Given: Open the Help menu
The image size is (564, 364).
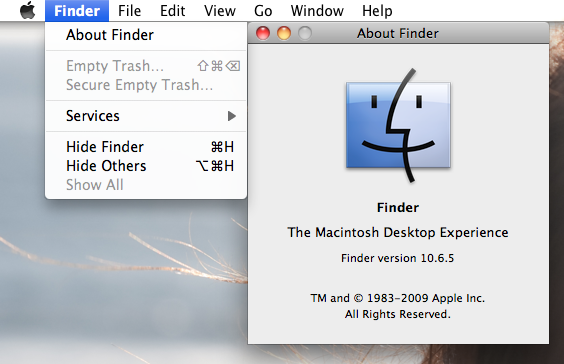Looking at the screenshot, I should [x=377, y=11].
